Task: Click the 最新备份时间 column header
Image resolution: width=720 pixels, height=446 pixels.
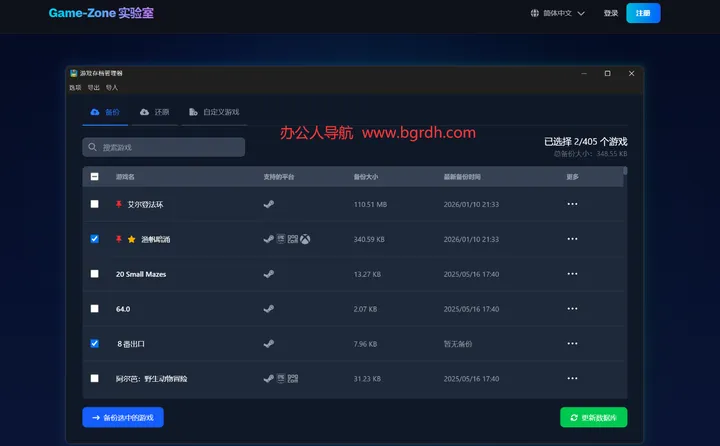Action: pyautogui.click(x=462, y=177)
